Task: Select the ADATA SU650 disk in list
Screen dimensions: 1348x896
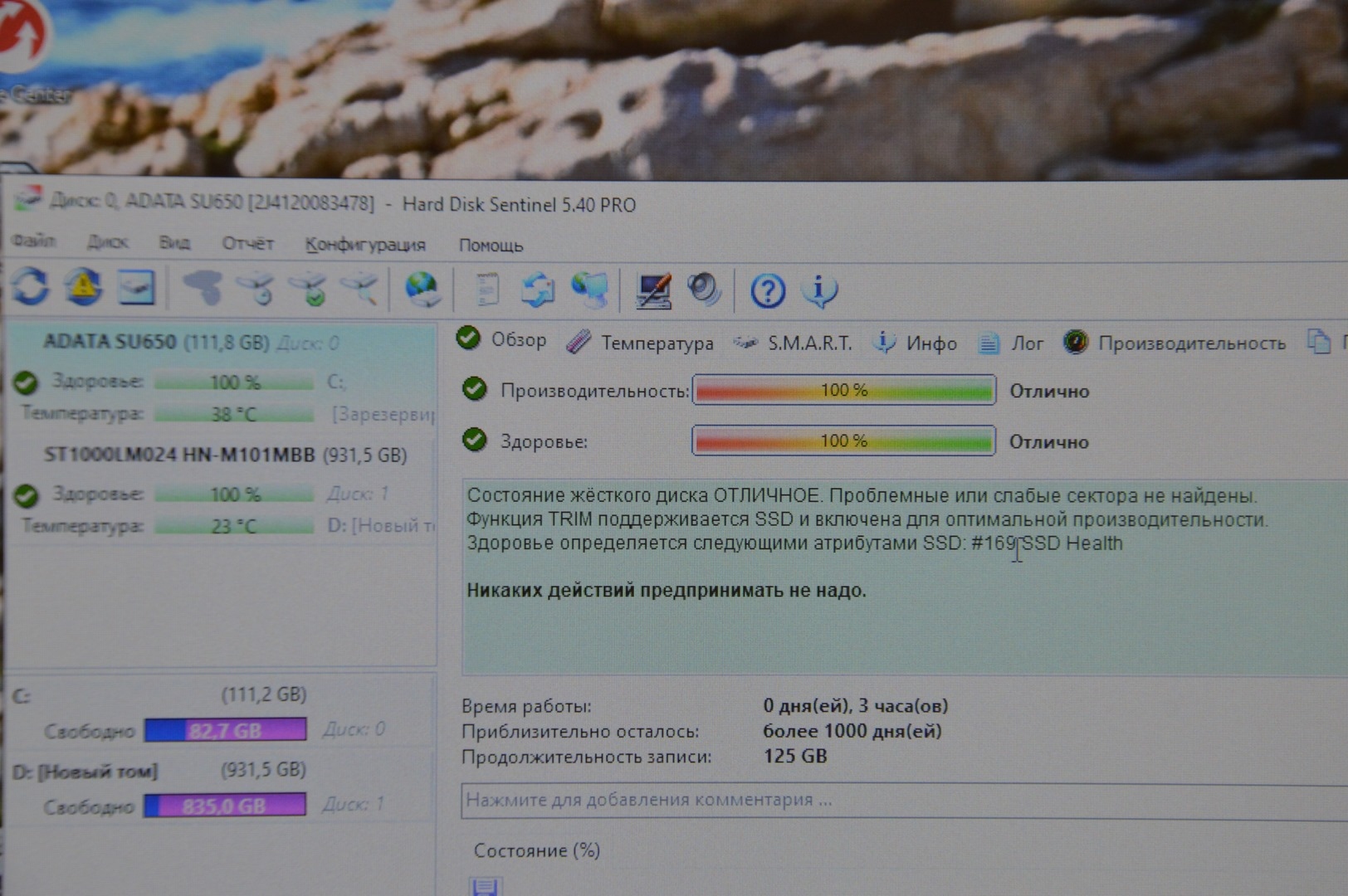Action: (110, 342)
